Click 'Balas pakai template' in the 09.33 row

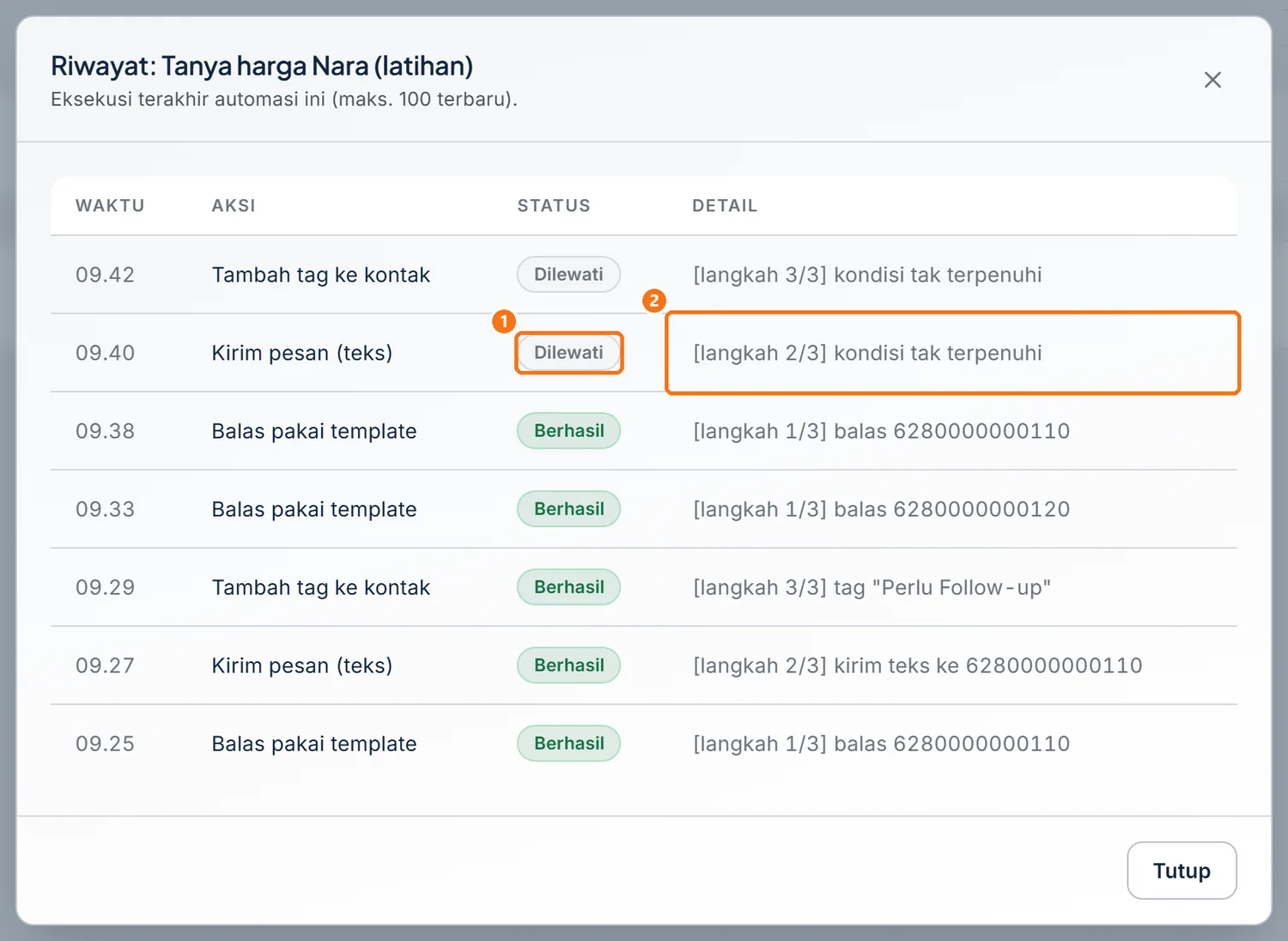pyautogui.click(x=313, y=509)
